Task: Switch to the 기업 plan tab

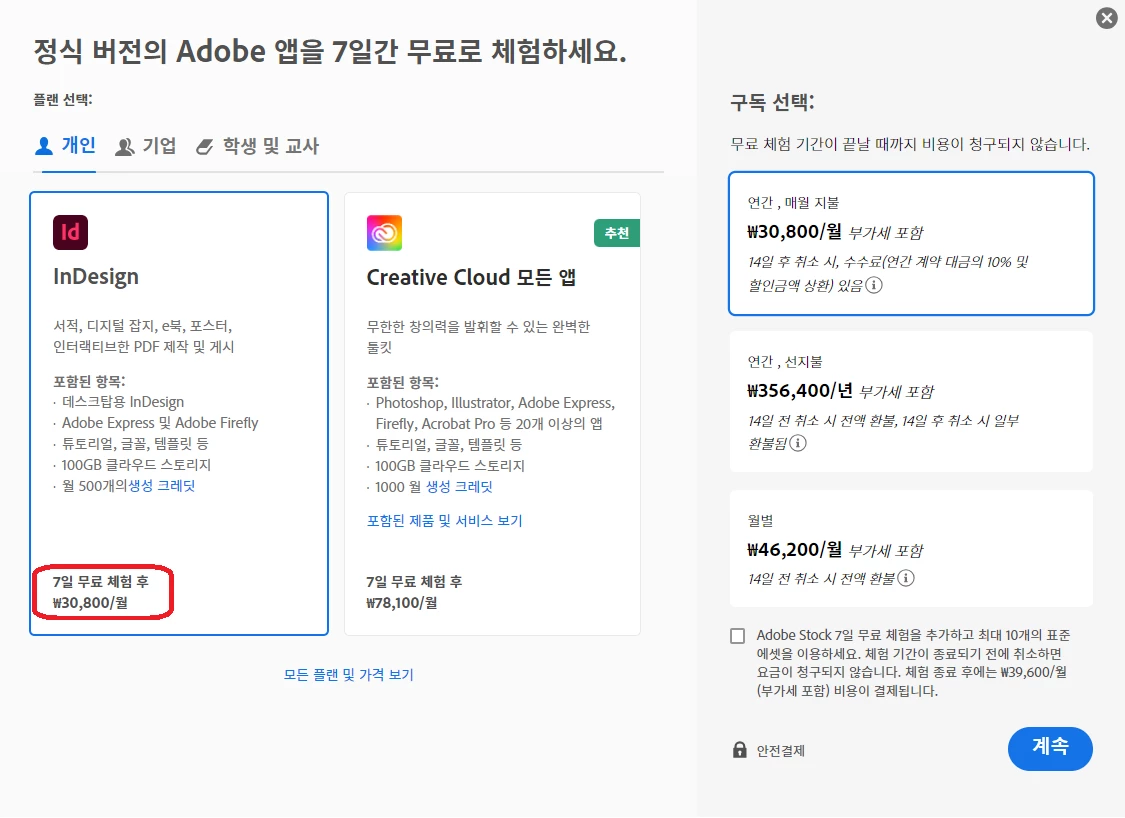Action: (146, 146)
